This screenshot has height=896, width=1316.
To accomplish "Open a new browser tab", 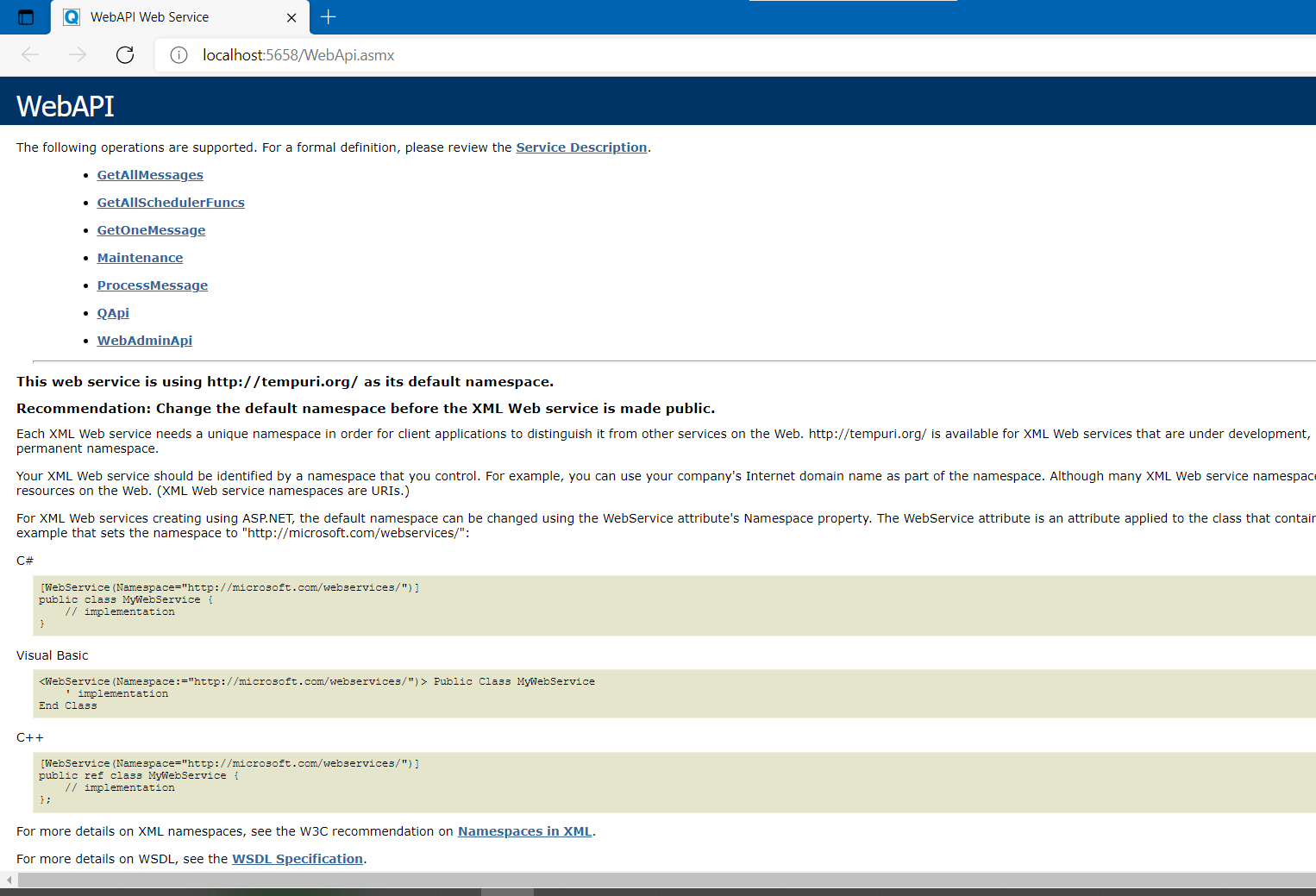I will click(x=329, y=16).
